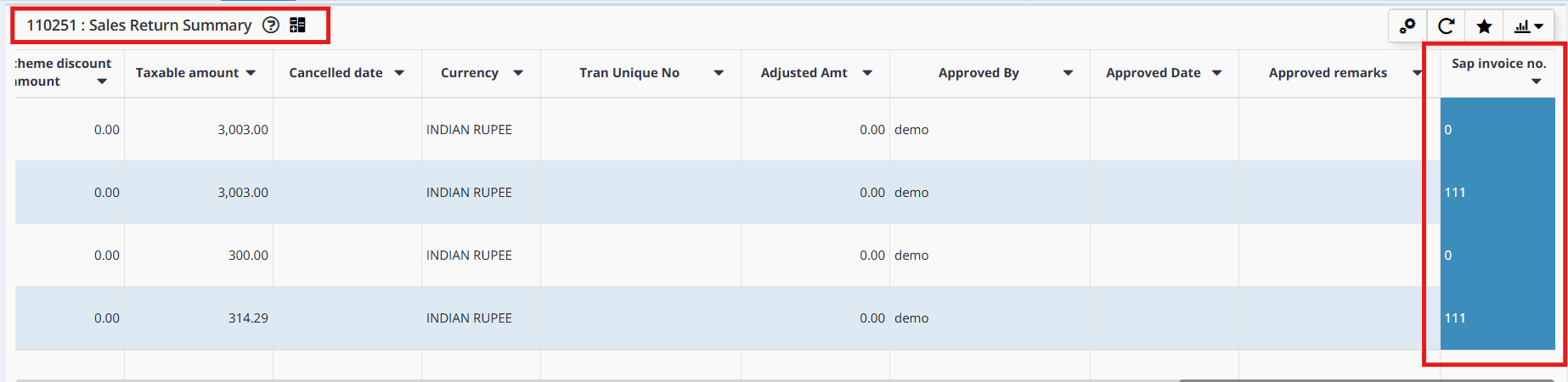The width and height of the screenshot is (1568, 382).
Task: Open Approved By column dropdown arrow
Action: tap(1068, 73)
